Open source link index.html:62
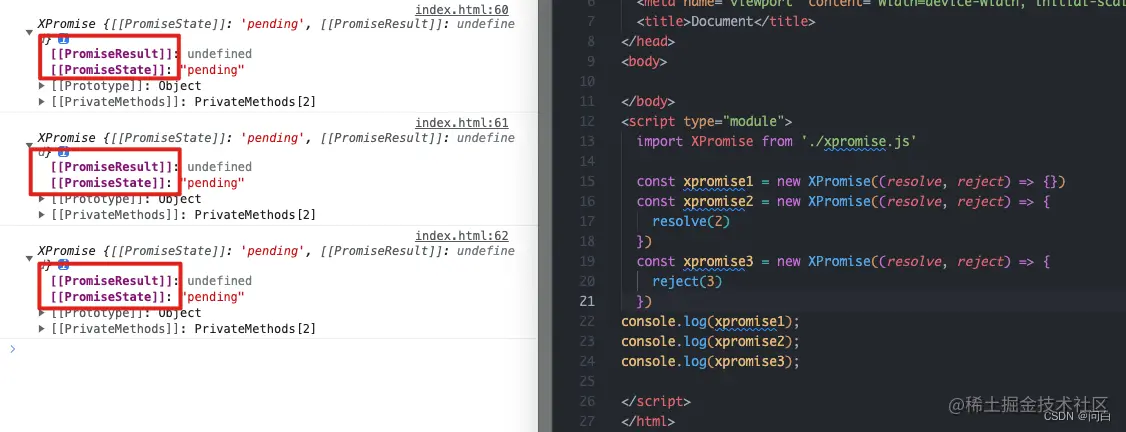The height and width of the screenshot is (432, 1126). tap(462, 236)
